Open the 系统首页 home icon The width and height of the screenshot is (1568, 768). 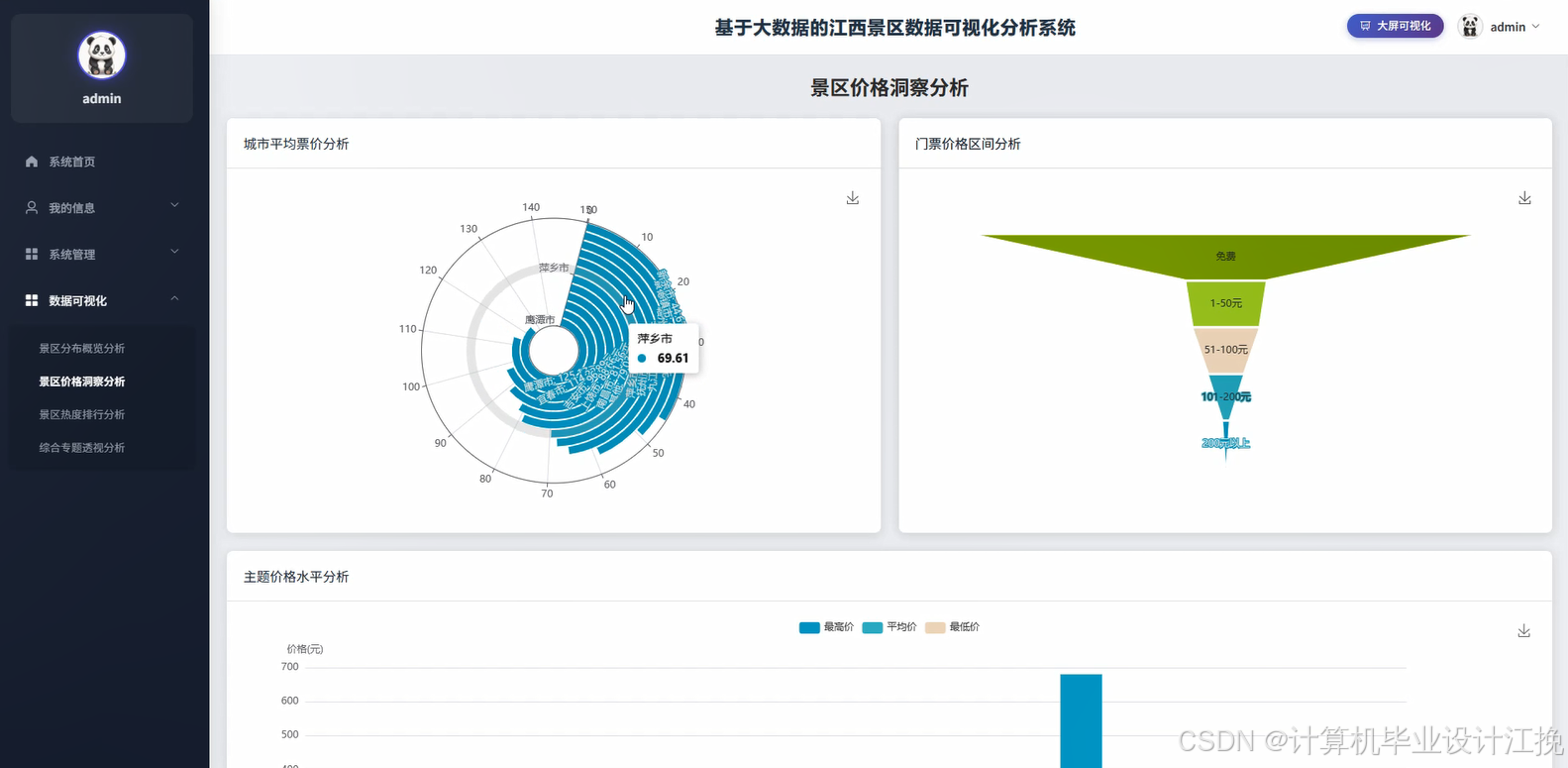click(32, 162)
